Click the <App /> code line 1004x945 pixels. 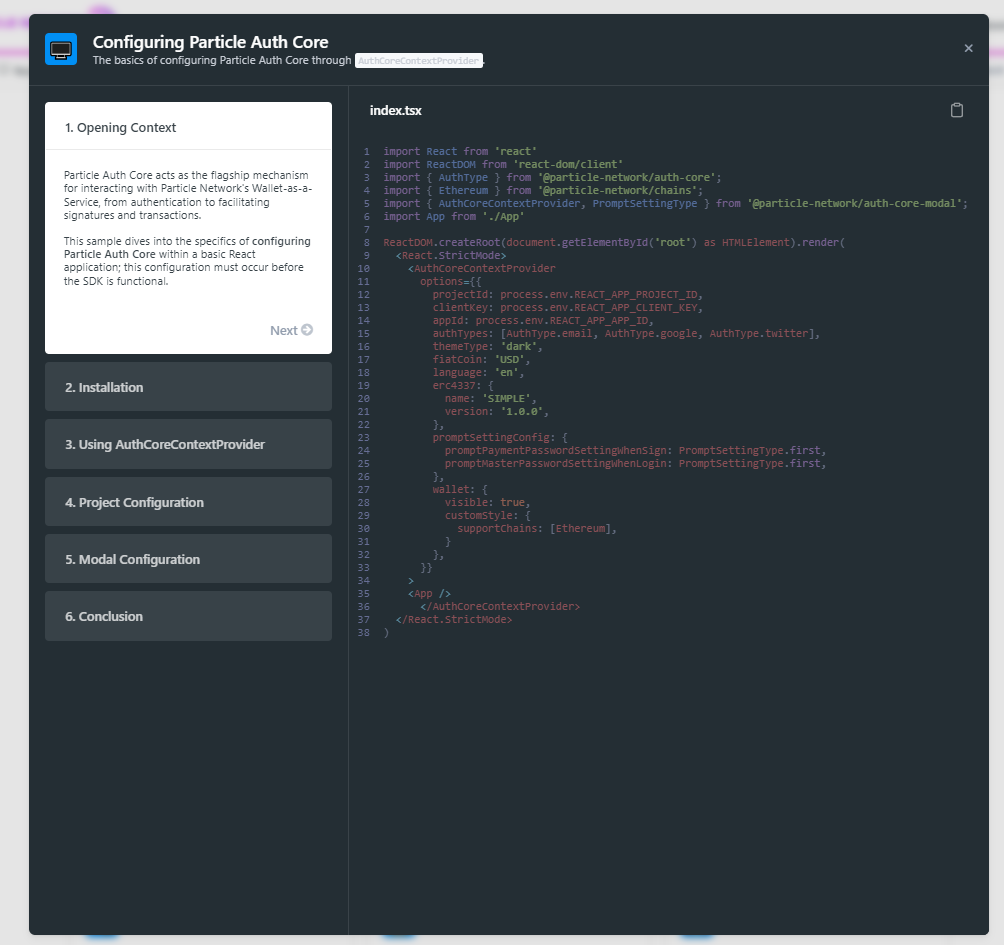(429, 594)
